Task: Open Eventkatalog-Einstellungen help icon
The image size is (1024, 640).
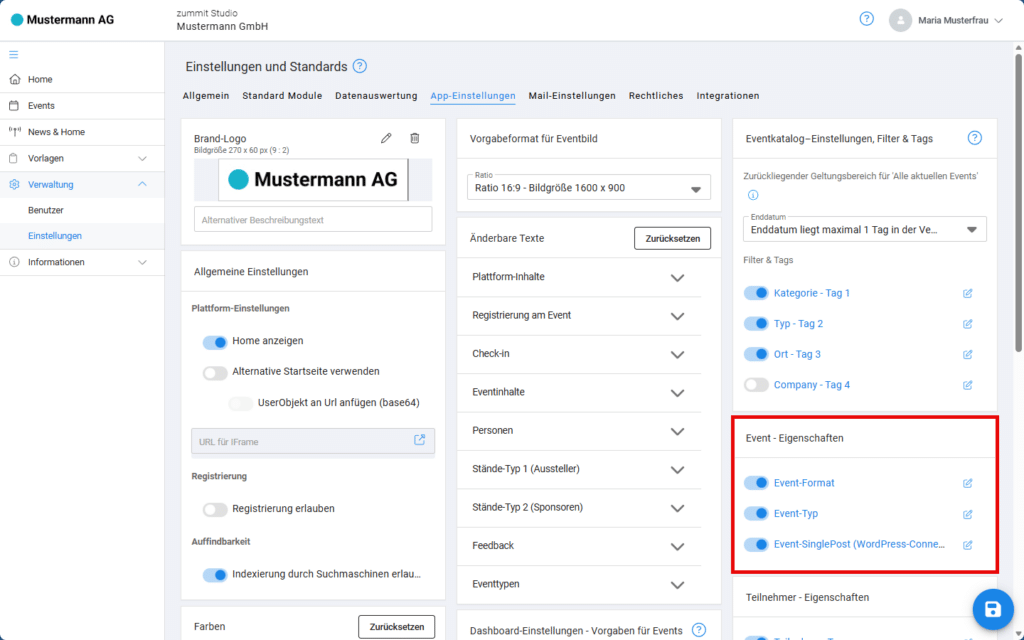Action: click(974, 138)
